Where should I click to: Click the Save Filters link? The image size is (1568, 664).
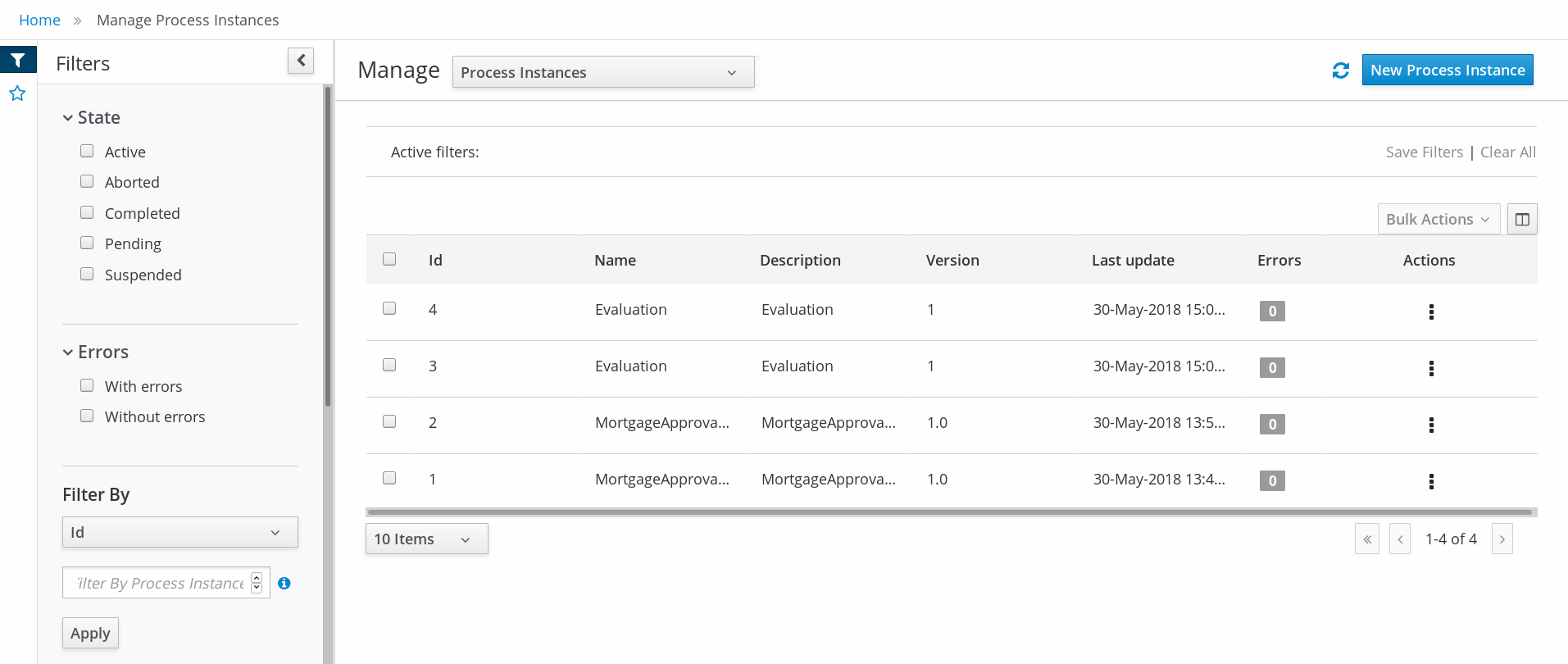coord(1424,152)
